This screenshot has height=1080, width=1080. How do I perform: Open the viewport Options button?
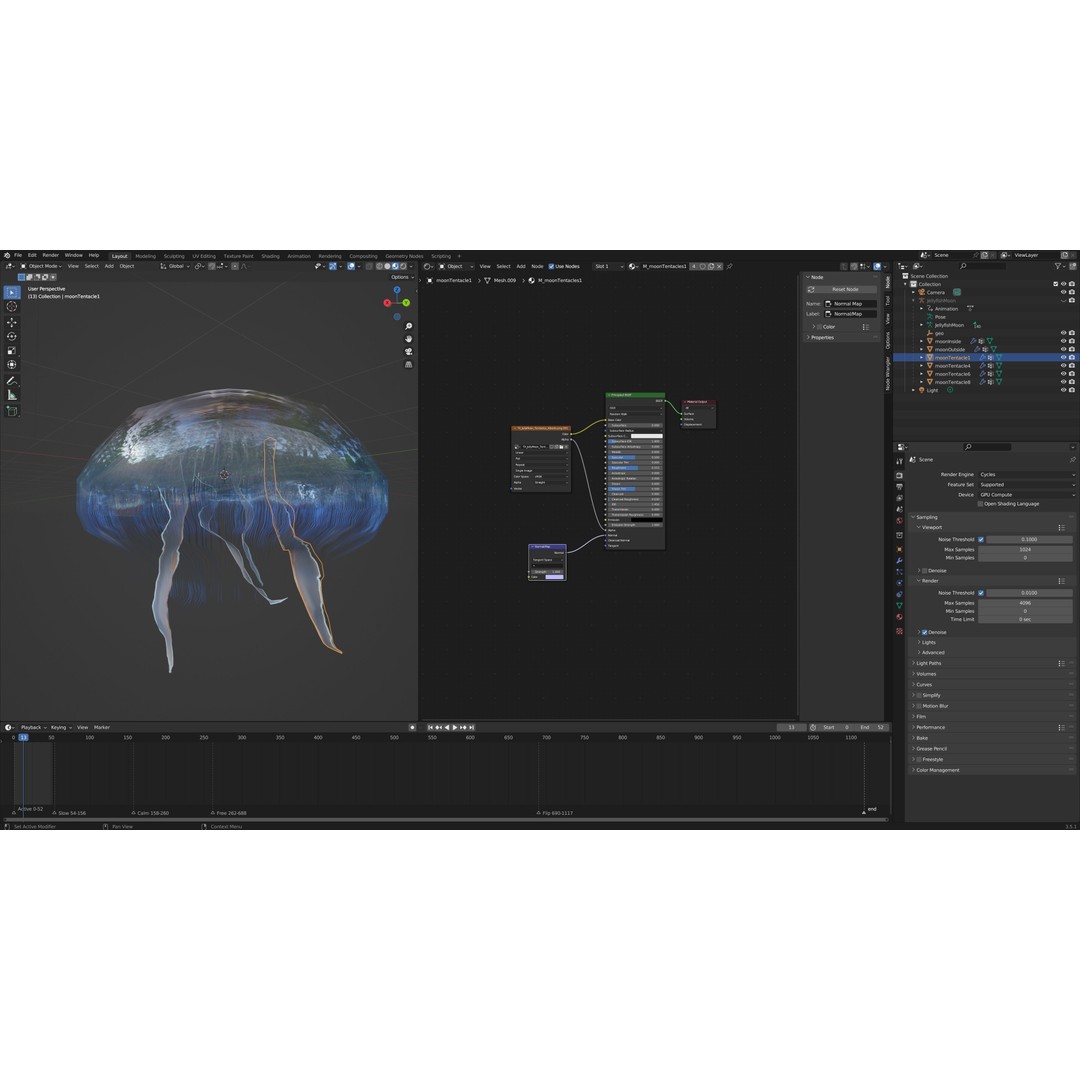coord(402,277)
